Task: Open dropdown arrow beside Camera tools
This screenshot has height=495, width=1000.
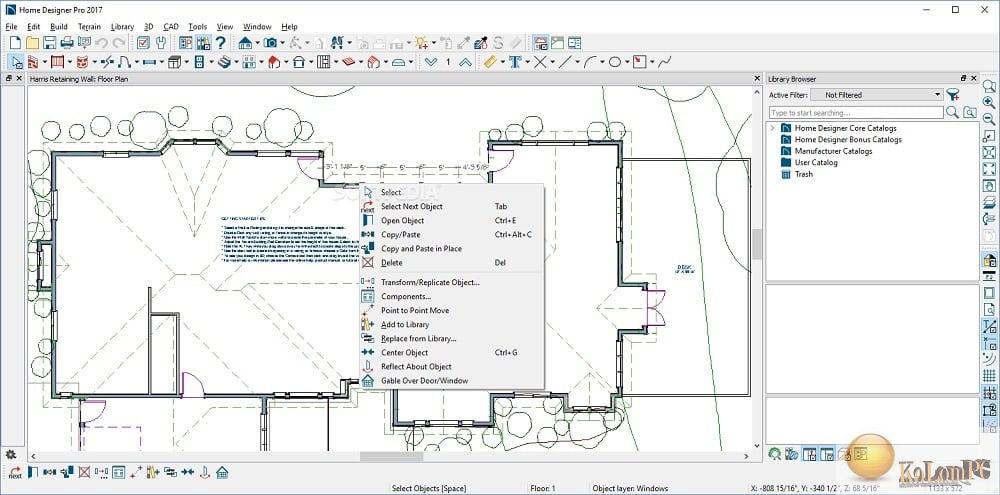Action: coord(283,43)
